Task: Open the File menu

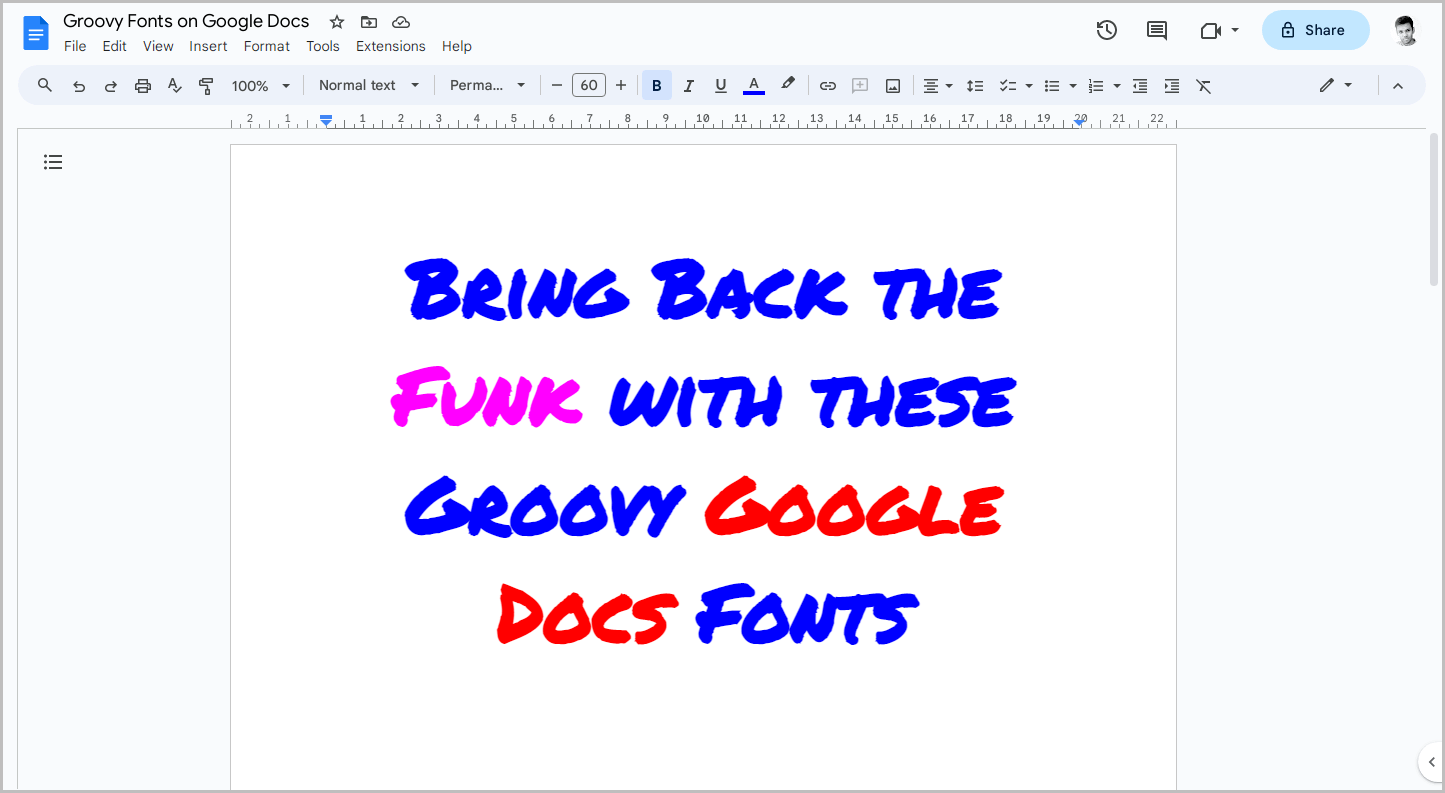Action: click(75, 46)
